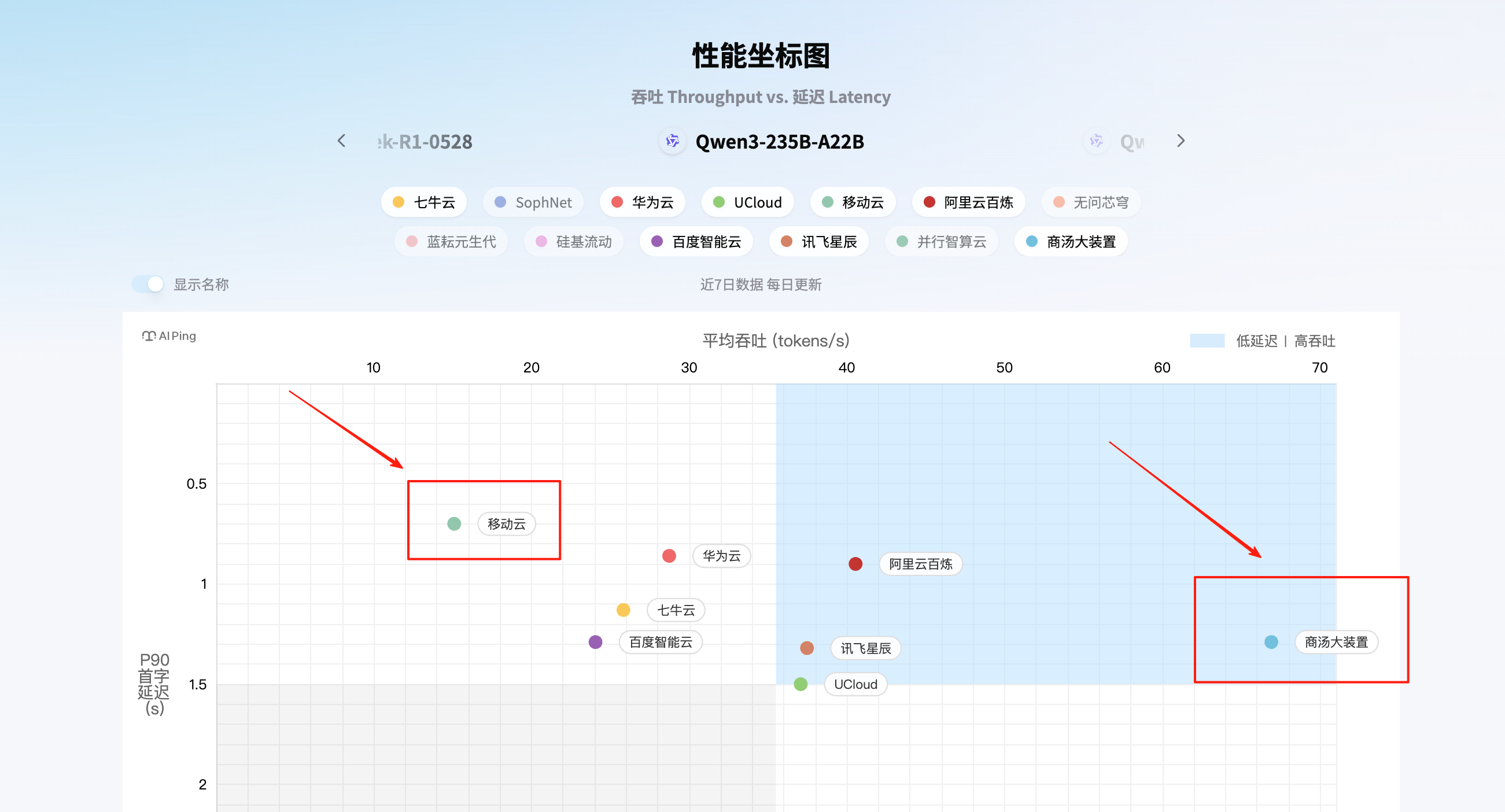Screen dimensions: 1505x812
Task: Click the AI Ping logo icon
Action: pyautogui.click(x=149, y=336)
